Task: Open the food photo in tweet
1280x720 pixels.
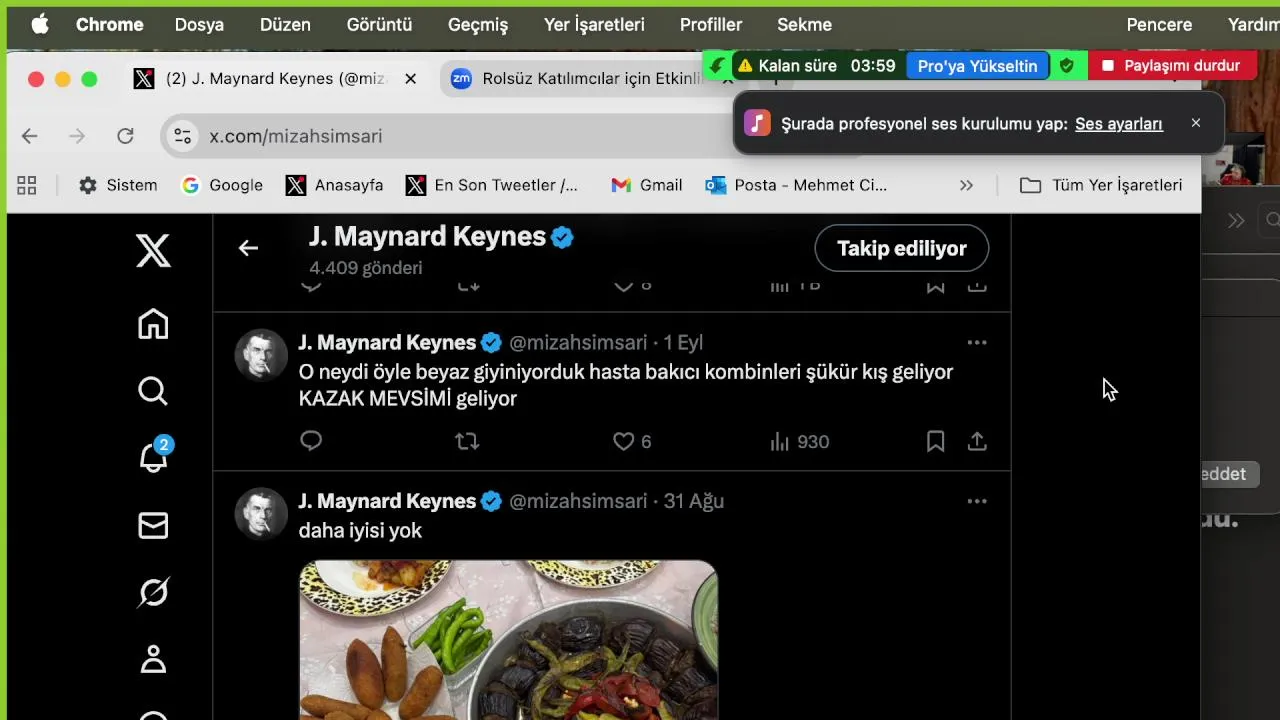Action: point(509,640)
